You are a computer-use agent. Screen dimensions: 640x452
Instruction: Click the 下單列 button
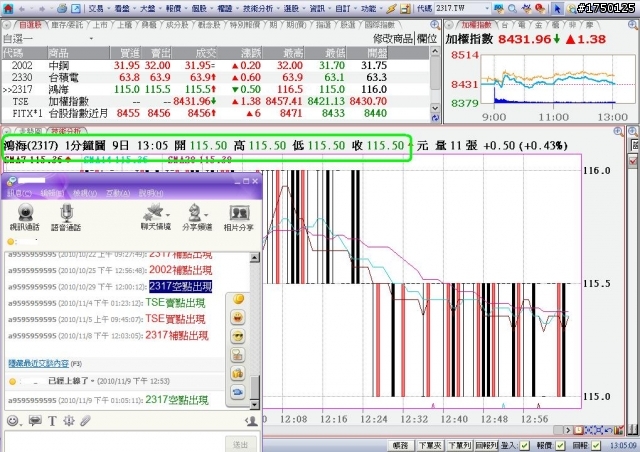[x=460, y=445]
